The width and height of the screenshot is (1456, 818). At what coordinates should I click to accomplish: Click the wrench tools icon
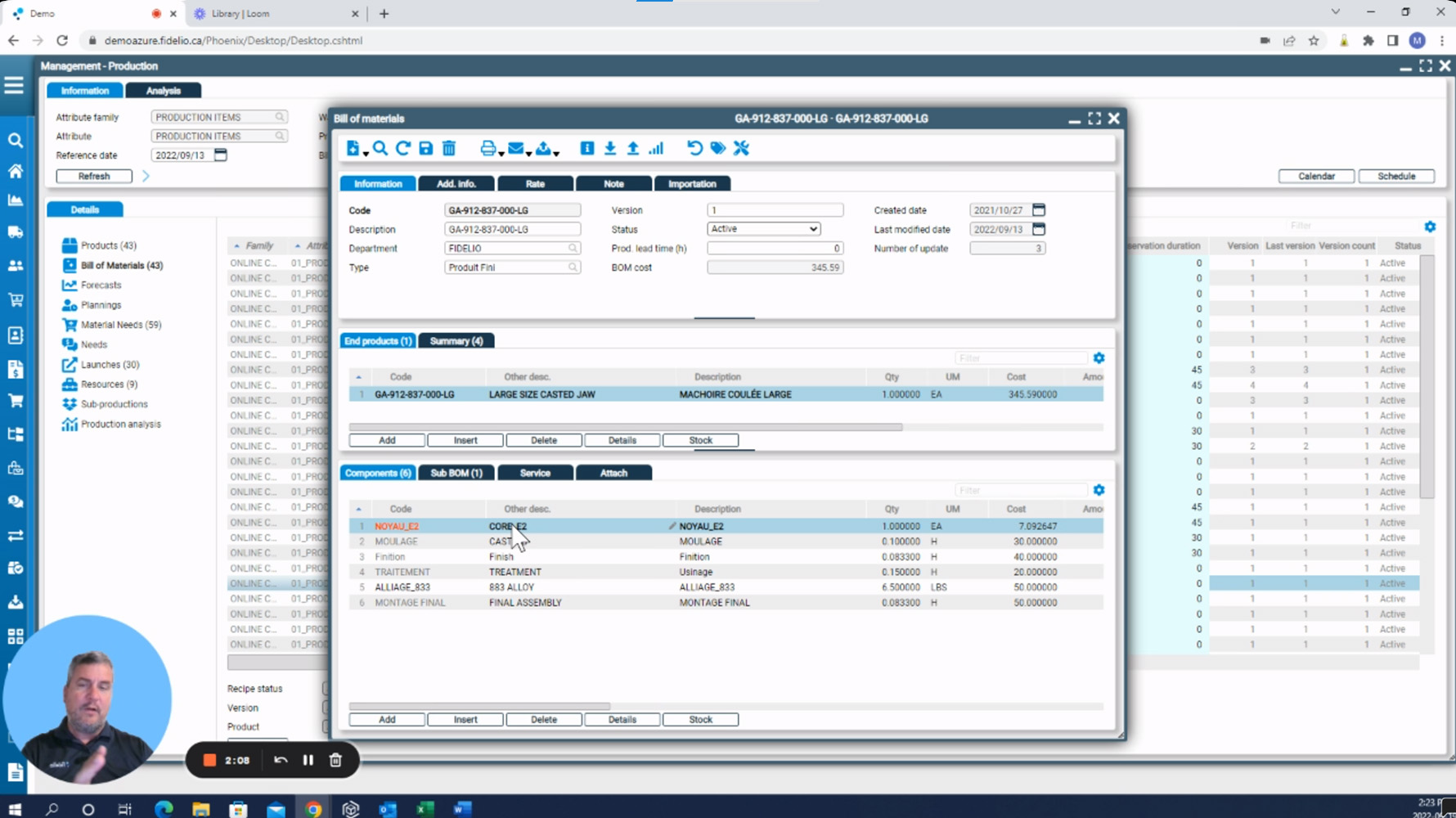pyautogui.click(x=741, y=148)
